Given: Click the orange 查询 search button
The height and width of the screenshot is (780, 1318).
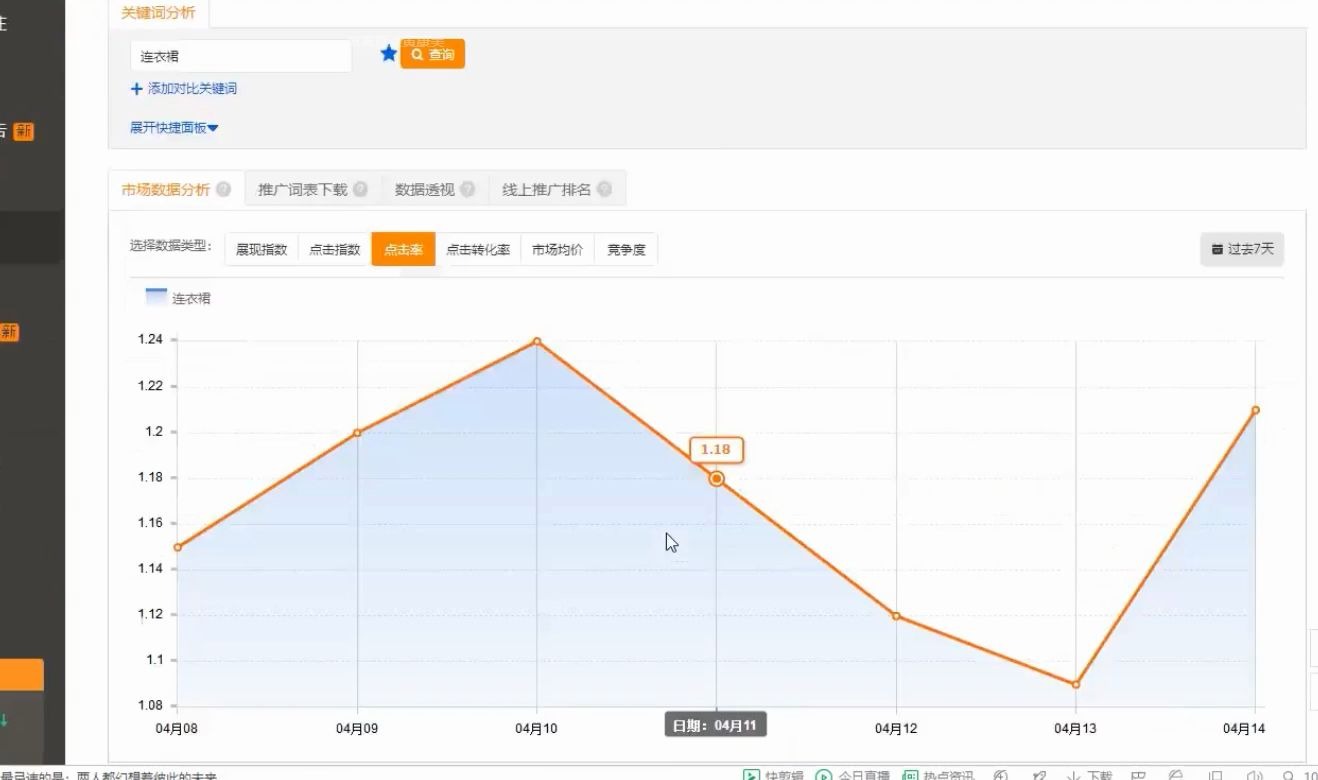Looking at the screenshot, I should [432, 54].
